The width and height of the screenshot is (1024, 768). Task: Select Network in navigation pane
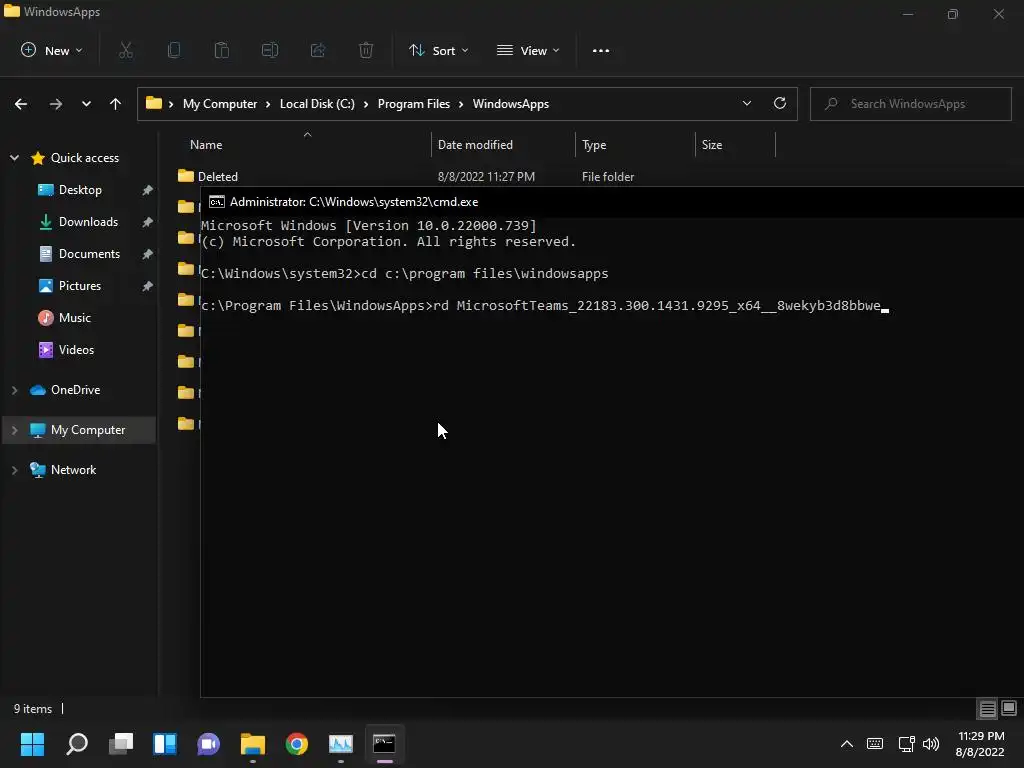click(x=73, y=470)
